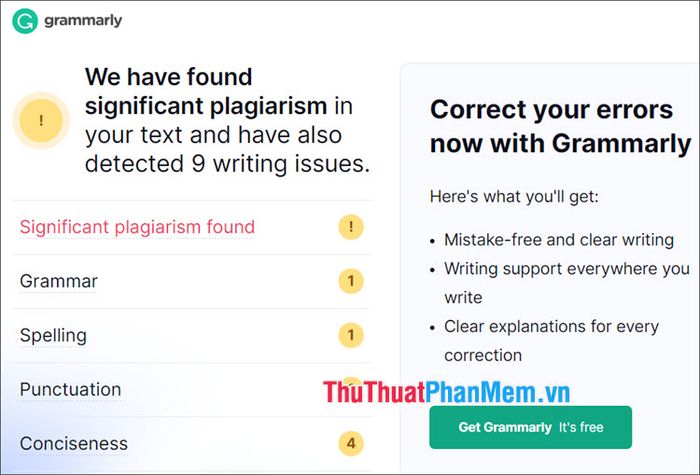Select the Spelling issue row

[x=192, y=335]
